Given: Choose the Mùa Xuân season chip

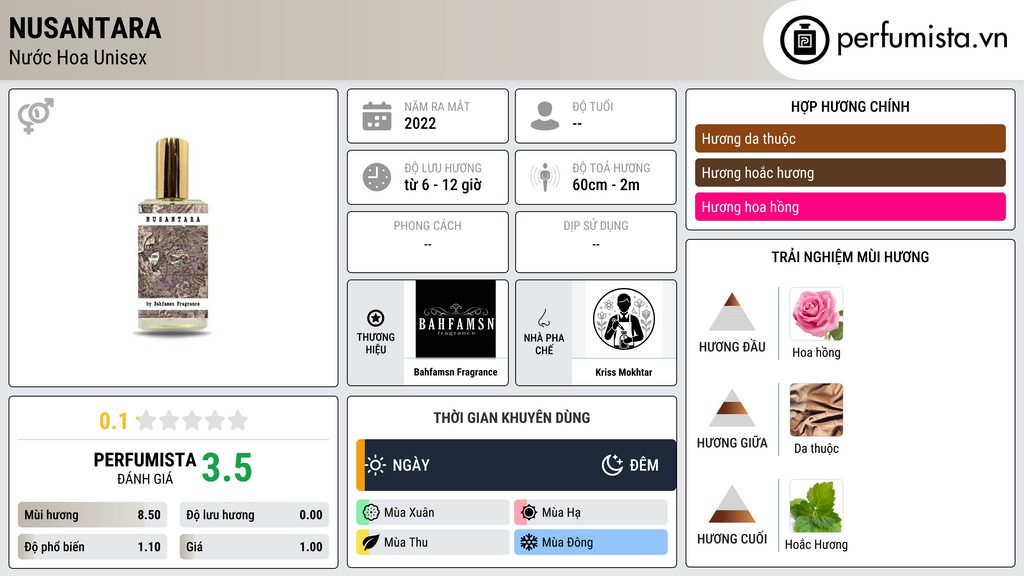Looking at the screenshot, I should [x=433, y=513].
